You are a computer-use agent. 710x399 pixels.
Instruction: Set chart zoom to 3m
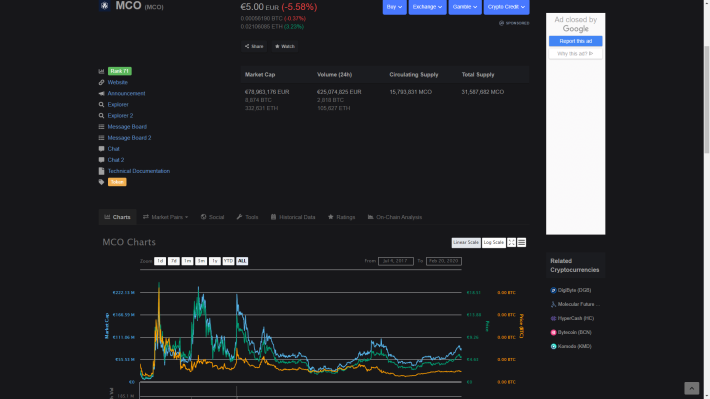201,261
